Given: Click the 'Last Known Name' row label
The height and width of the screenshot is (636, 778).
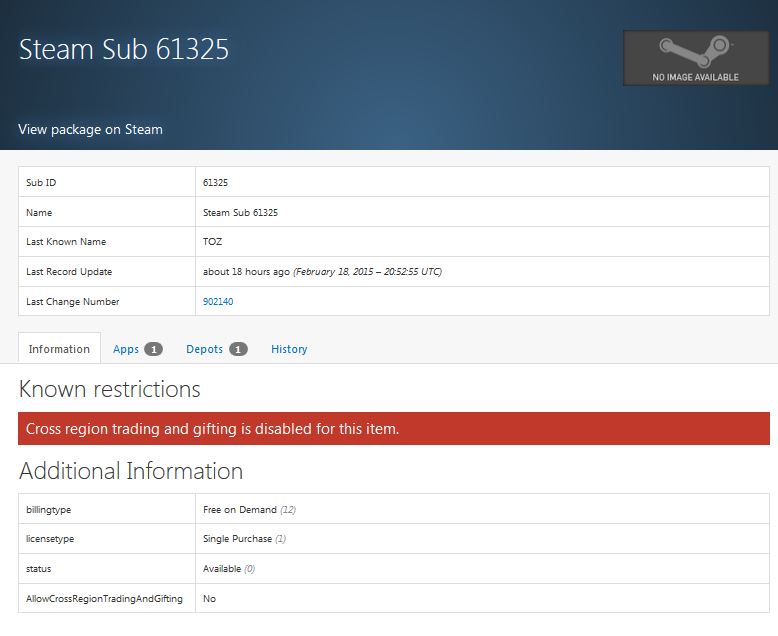Looking at the screenshot, I should pyautogui.click(x=66, y=242).
